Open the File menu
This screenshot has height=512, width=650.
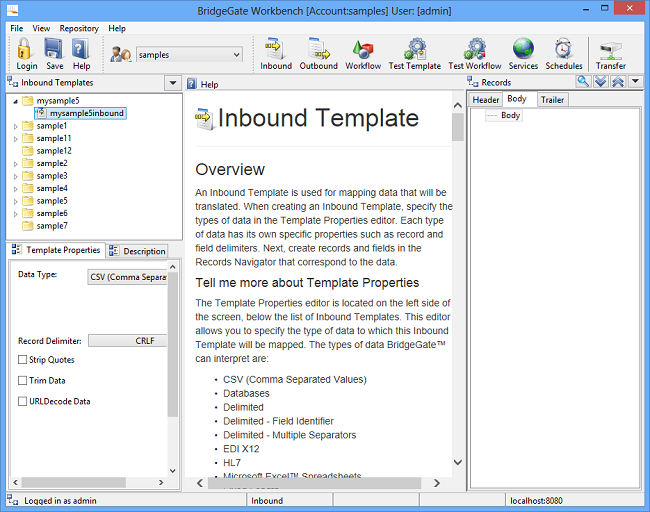coord(17,28)
